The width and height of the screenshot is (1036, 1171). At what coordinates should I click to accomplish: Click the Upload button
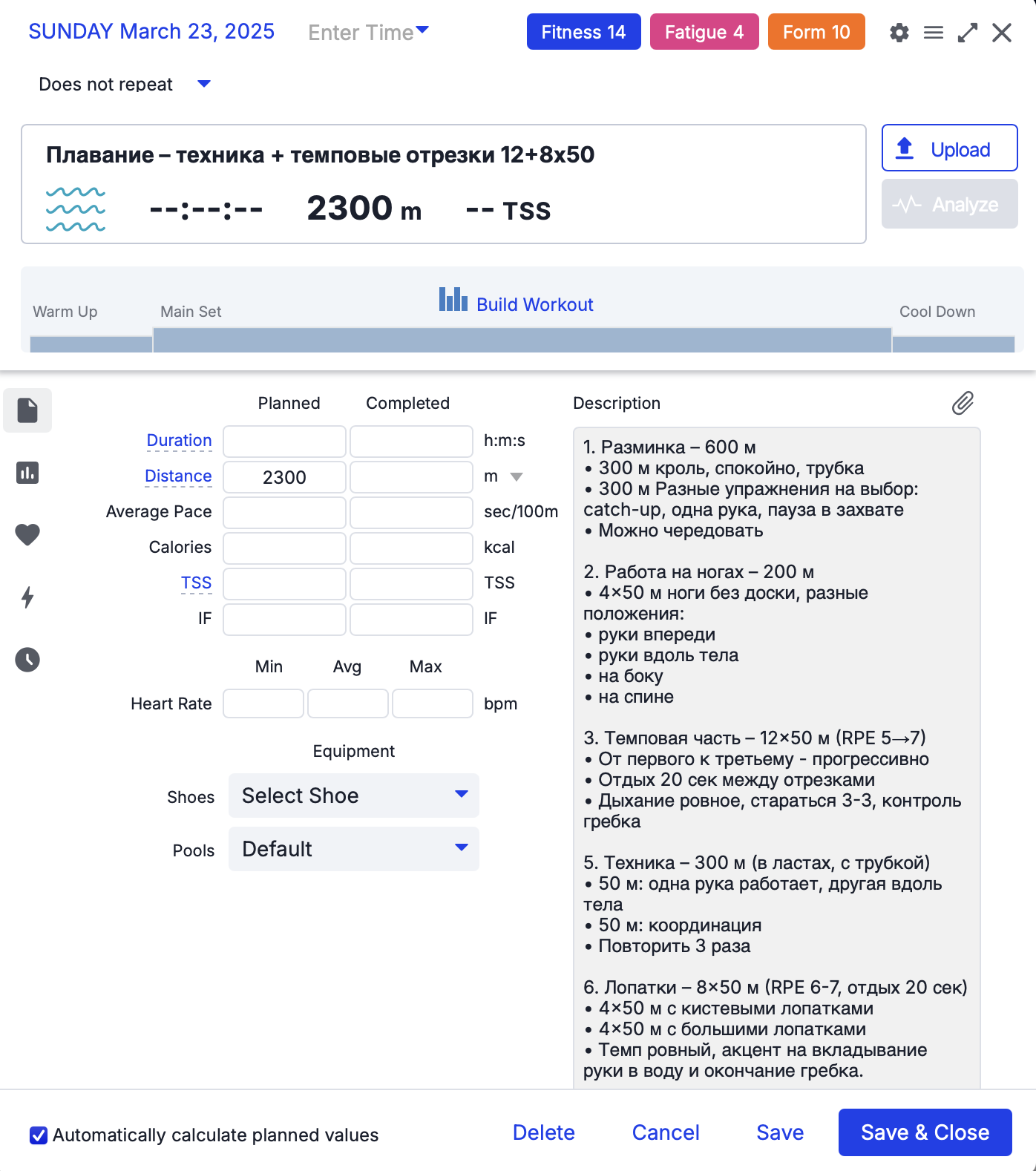point(949,148)
